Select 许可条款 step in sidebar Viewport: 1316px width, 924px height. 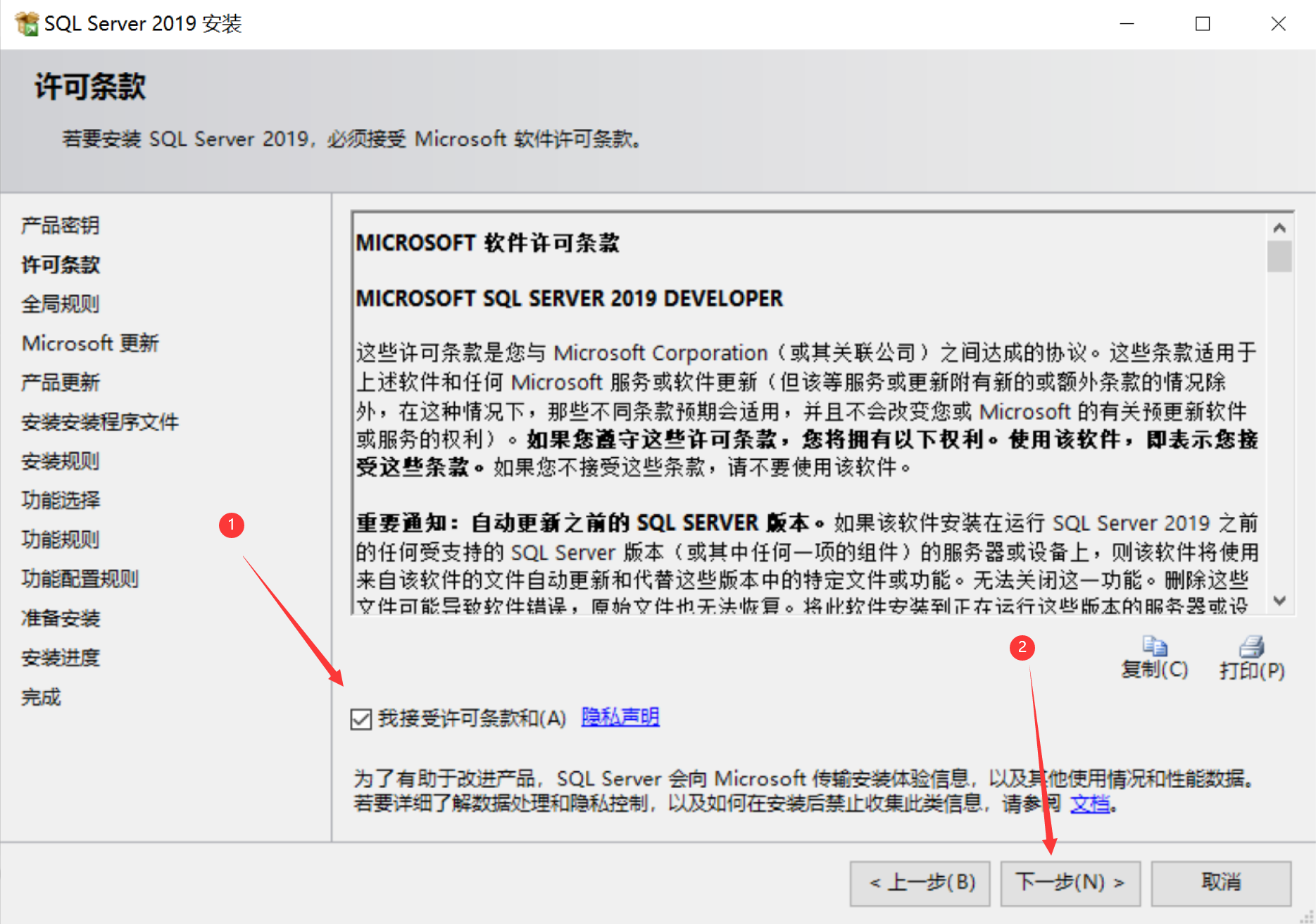click(x=61, y=265)
